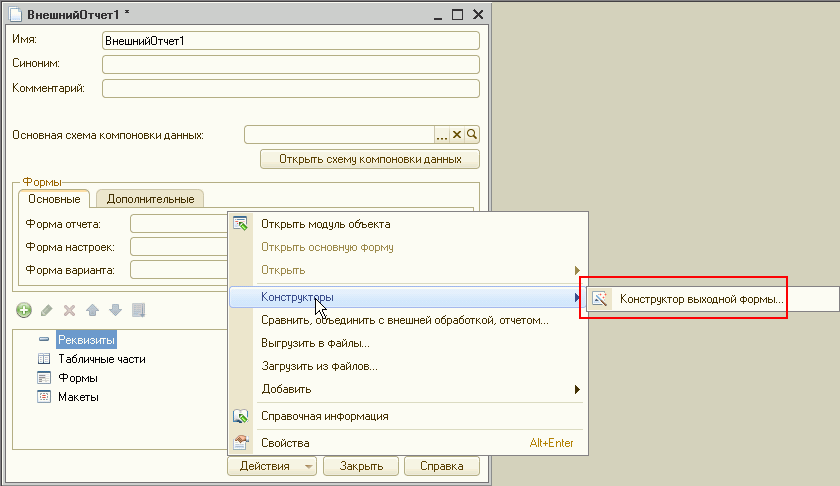Select Формы in the object tree
Viewport: 840px width, 486px height.
[x=78, y=378]
